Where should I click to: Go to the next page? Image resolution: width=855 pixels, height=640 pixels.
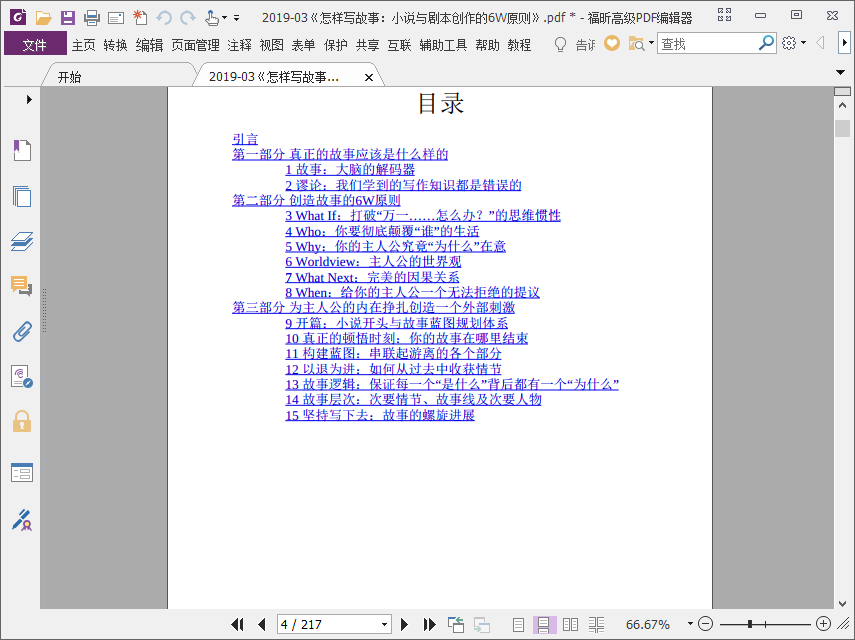click(404, 624)
